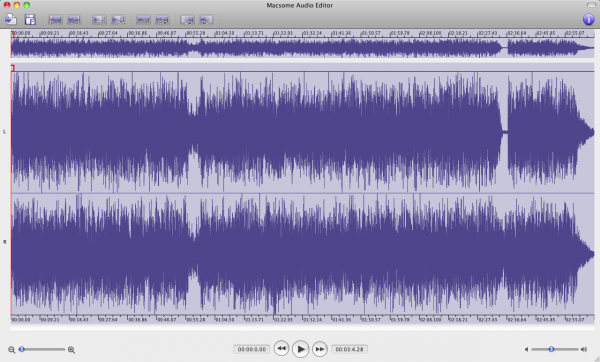Click the overview waveform strip at the top
The height and width of the screenshot is (362, 600).
click(x=302, y=48)
